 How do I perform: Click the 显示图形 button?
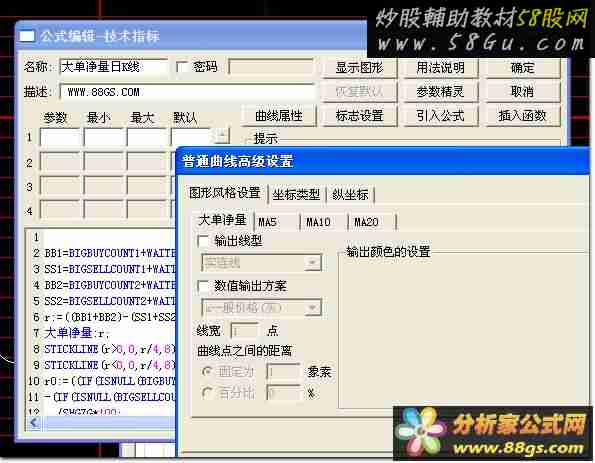(x=359, y=68)
